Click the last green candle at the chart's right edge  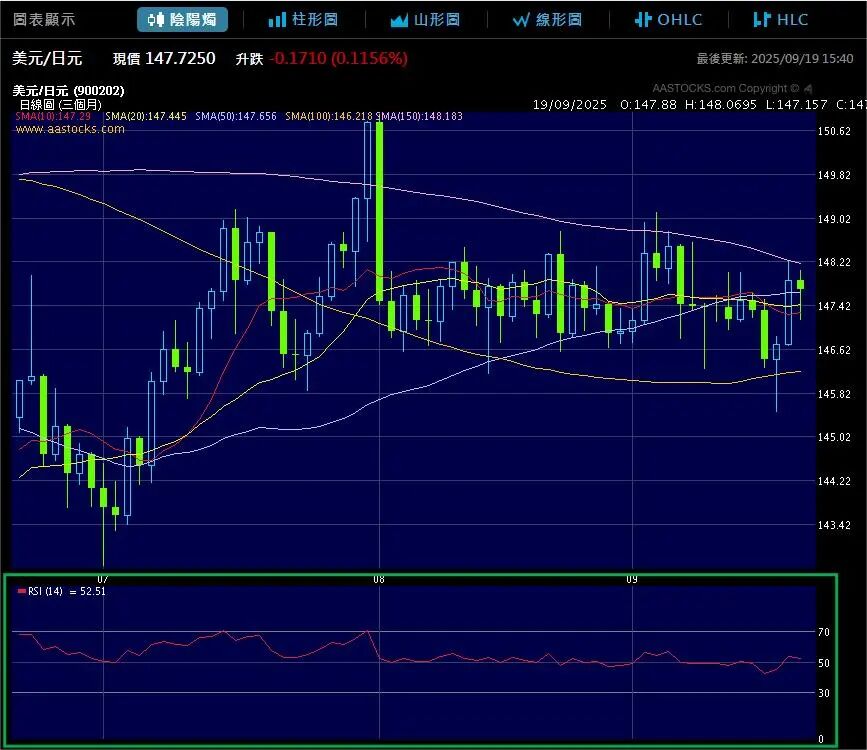800,284
